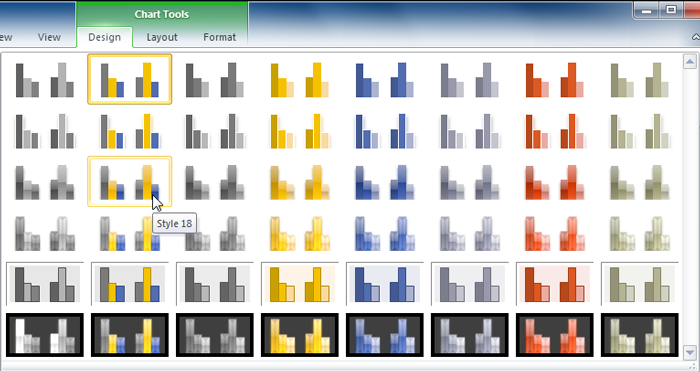This screenshot has width=700, height=372.
Task: Apply Style 39 orange chart with pink background
Action: 554,284
